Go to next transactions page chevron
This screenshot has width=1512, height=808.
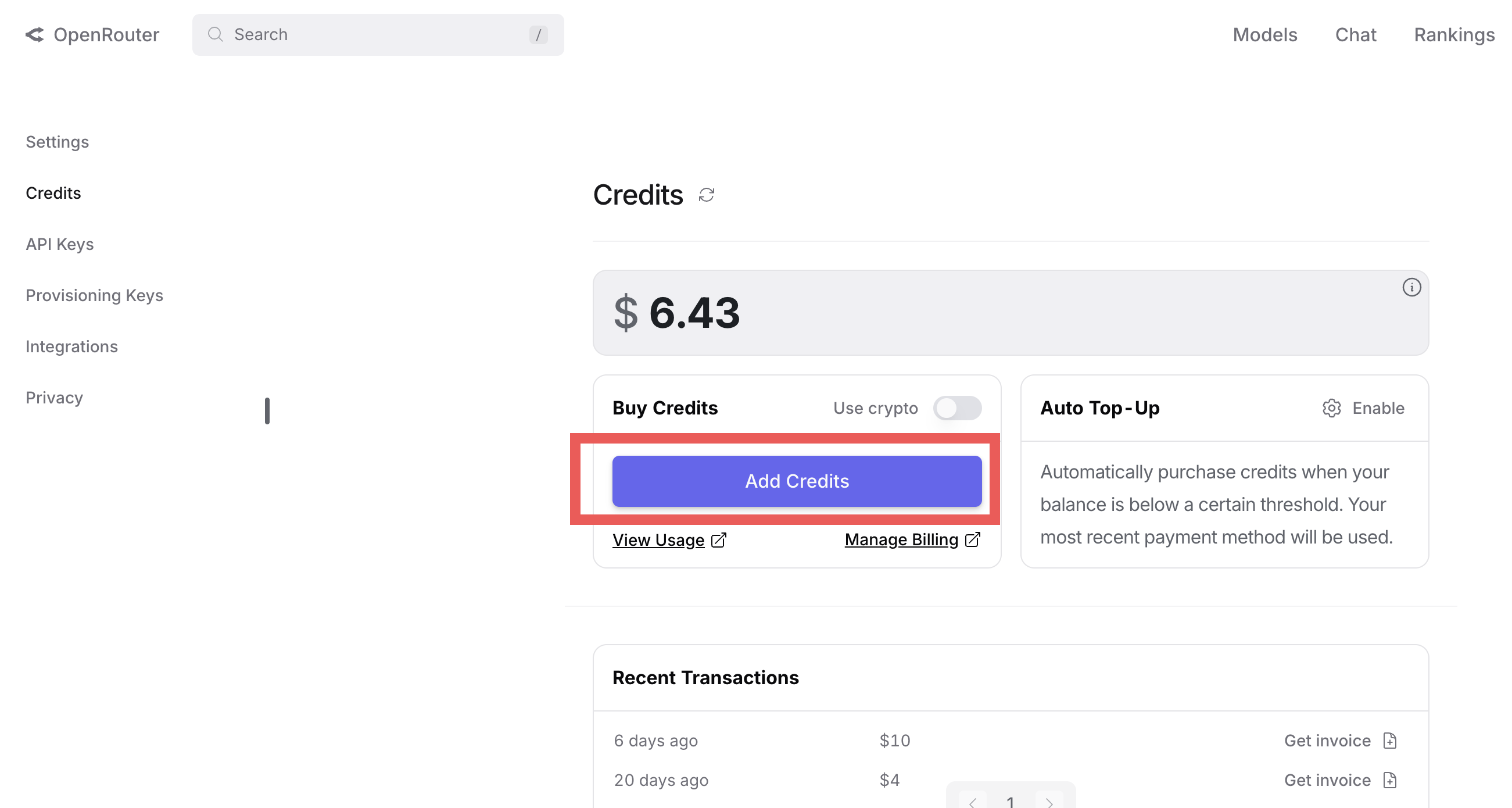[x=1049, y=801]
